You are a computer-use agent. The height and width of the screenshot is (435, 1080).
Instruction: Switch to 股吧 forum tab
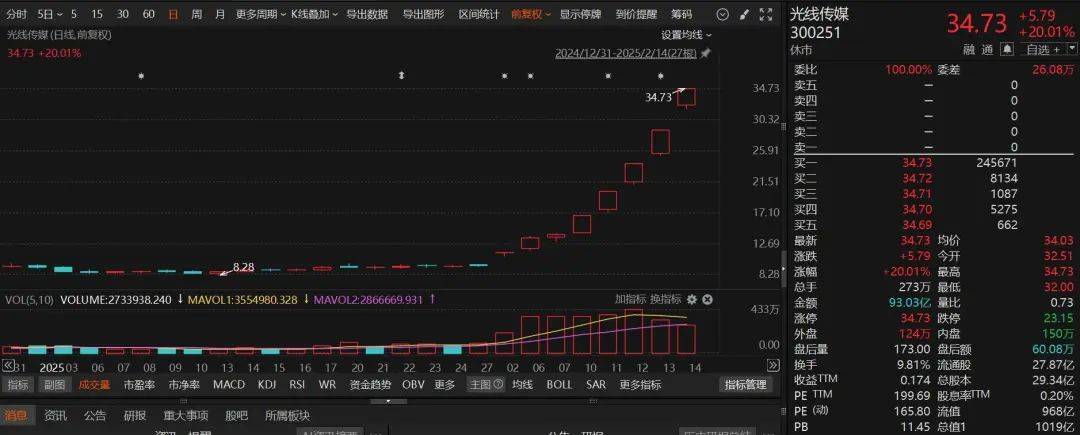click(x=236, y=416)
